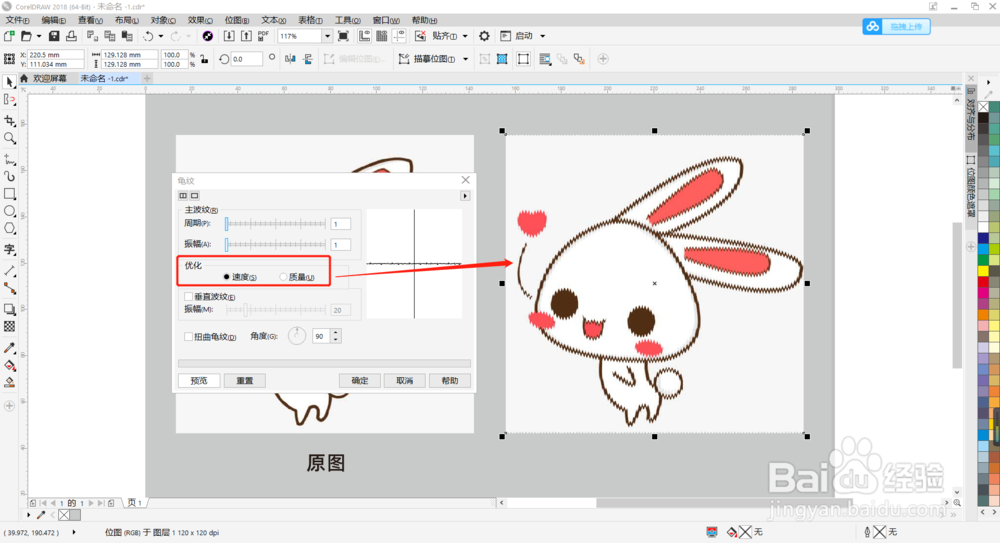The width and height of the screenshot is (1000, 543).
Task: Select the Shape tool in toolbox
Action: 9,100
